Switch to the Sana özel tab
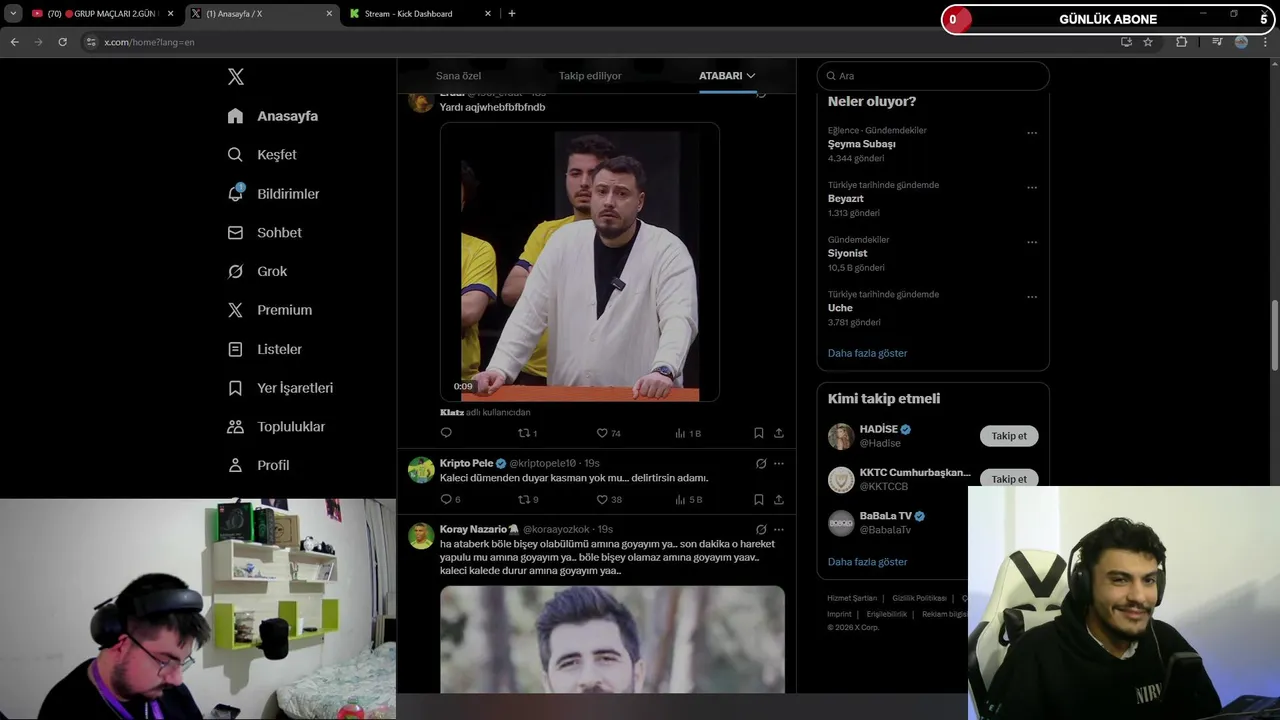Image resolution: width=1280 pixels, height=720 pixels. [x=458, y=76]
